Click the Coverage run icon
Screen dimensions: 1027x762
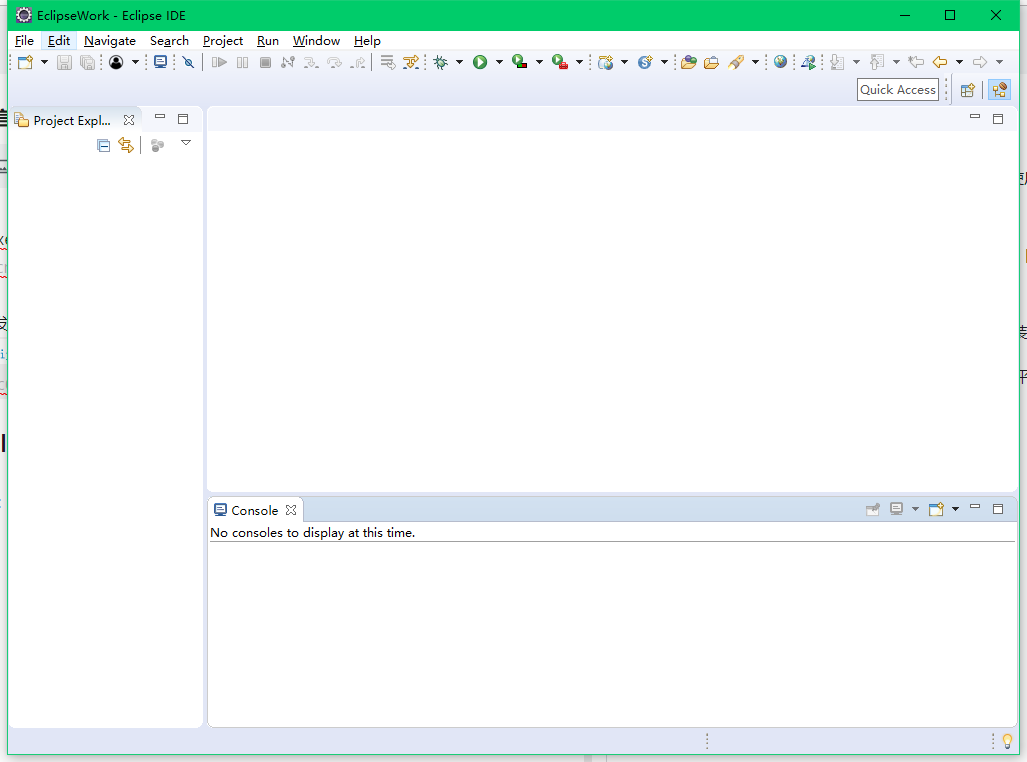coord(520,62)
